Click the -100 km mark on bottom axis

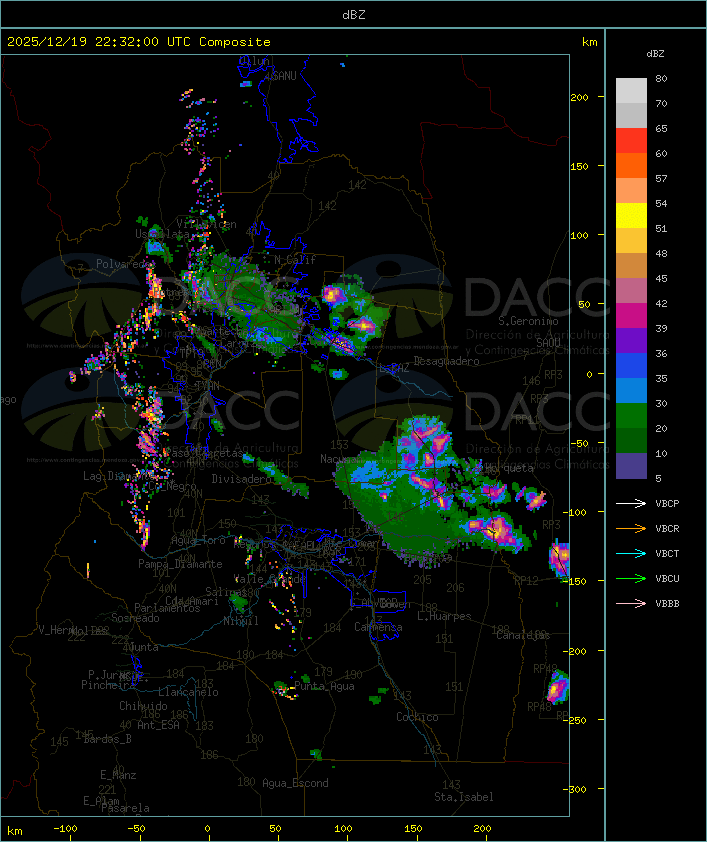pos(65,829)
